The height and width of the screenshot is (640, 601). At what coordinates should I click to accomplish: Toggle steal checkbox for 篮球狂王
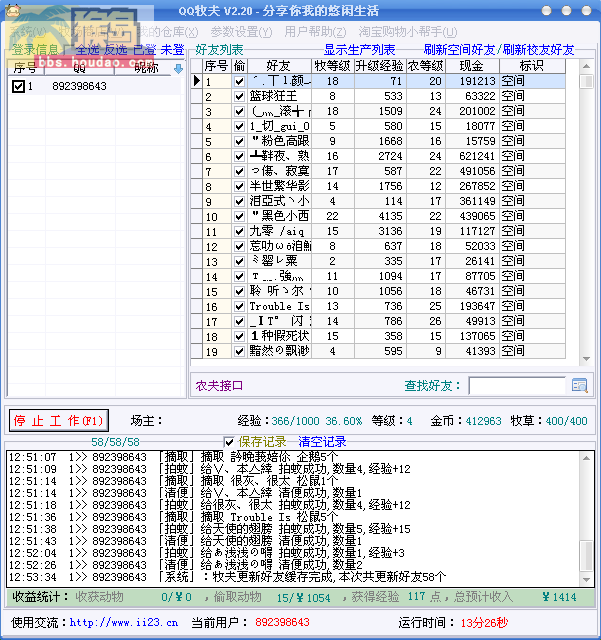point(239,96)
